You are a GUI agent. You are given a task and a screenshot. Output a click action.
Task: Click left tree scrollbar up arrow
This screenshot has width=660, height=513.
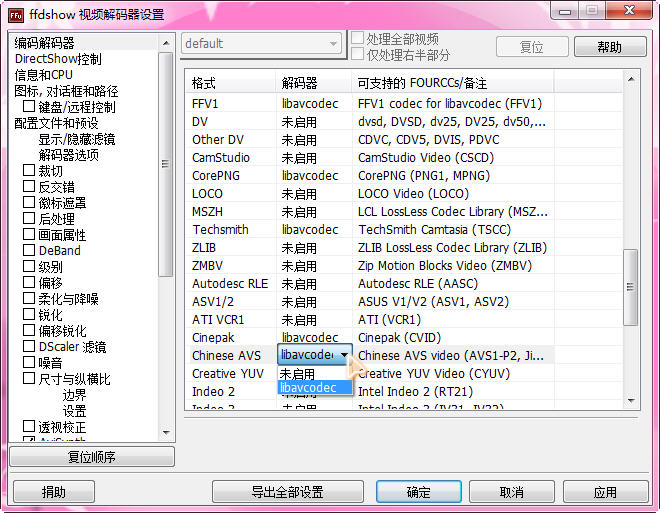(x=166, y=43)
